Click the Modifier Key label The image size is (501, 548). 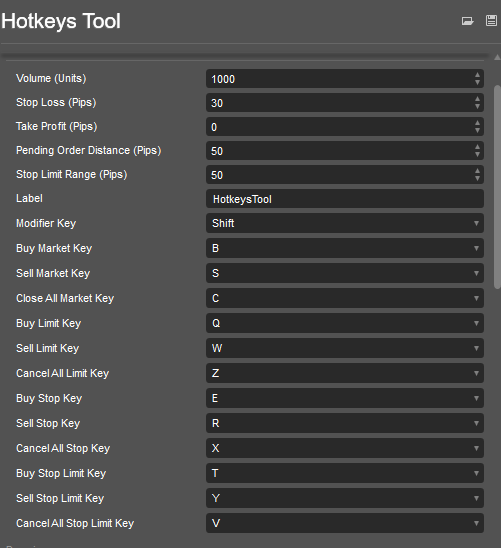46,223
